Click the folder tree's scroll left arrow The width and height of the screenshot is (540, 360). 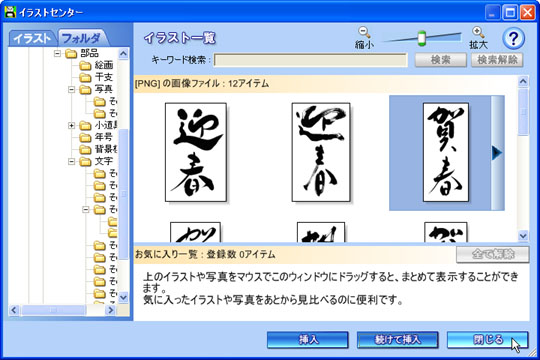[x=14, y=310]
